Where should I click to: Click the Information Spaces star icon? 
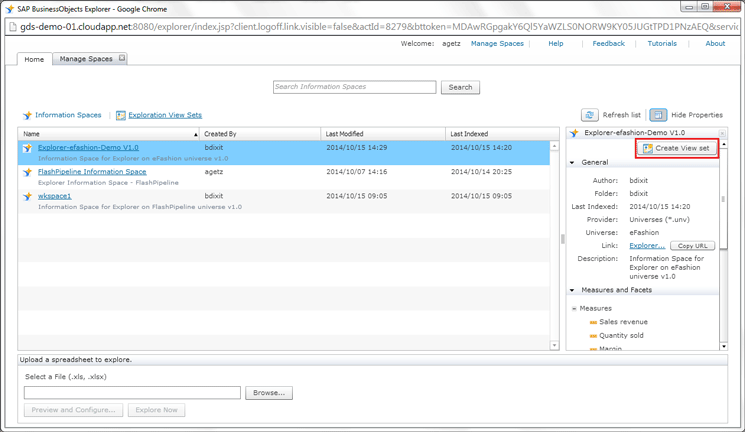point(27,116)
